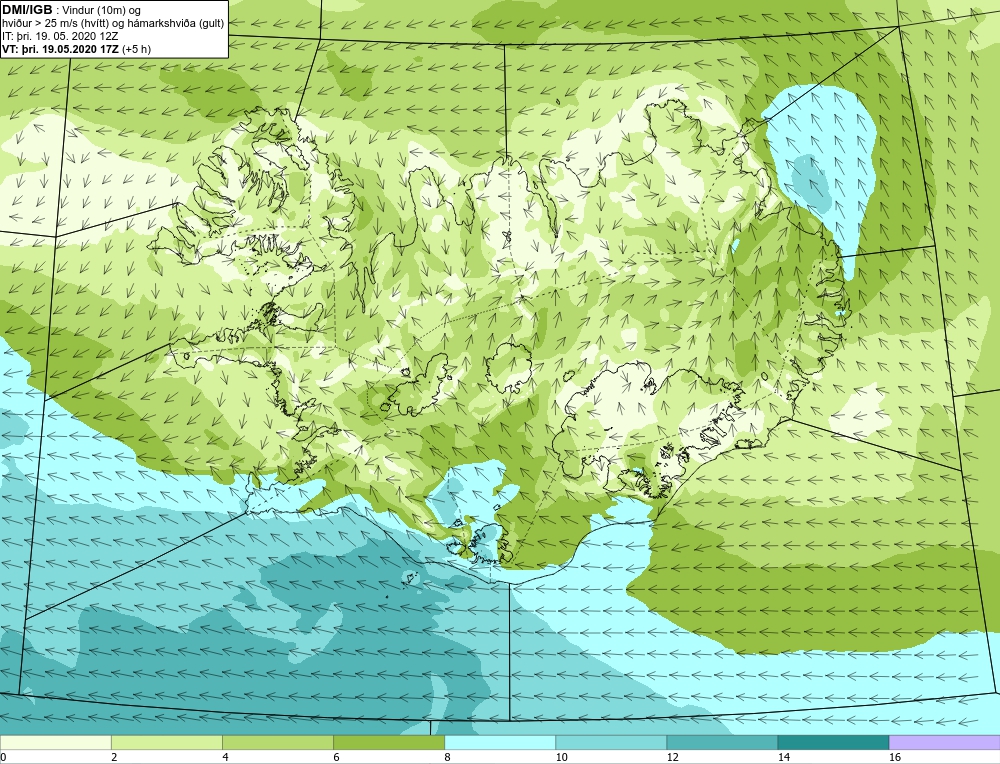This screenshot has width=1000, height=764.
Task: Click the legend scale value 16
Action: (x=895, y=758)
